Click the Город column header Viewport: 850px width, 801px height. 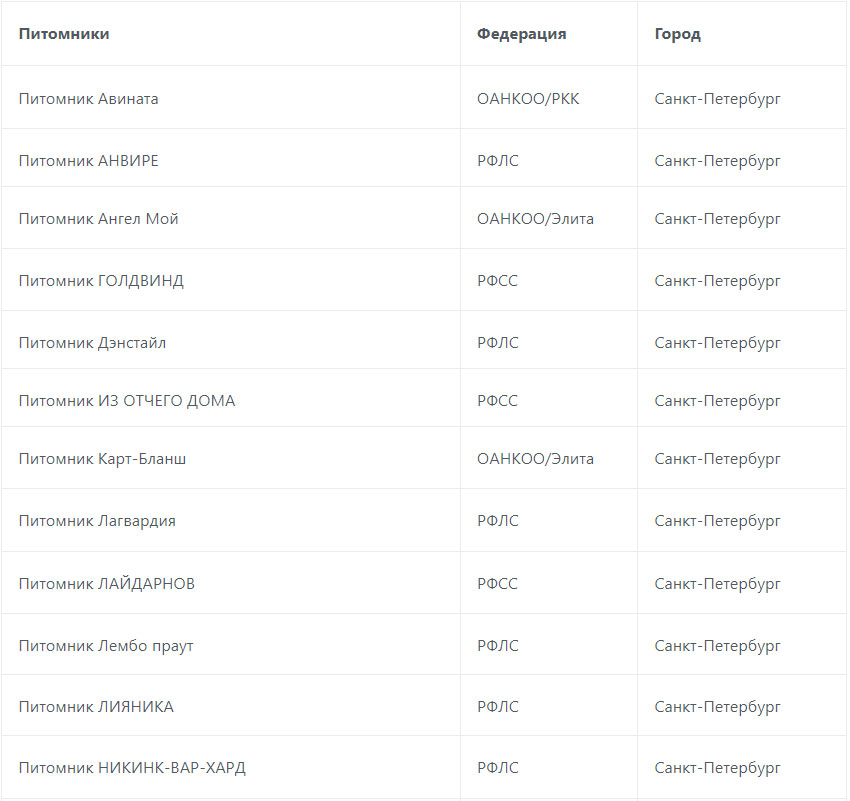click(677, 34)
